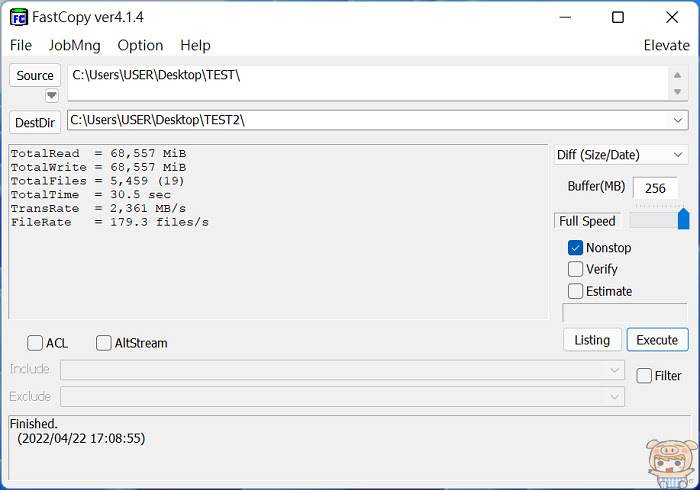Enable the ACL checkbox
Screen dimensions: 700x490
point(35,343)
